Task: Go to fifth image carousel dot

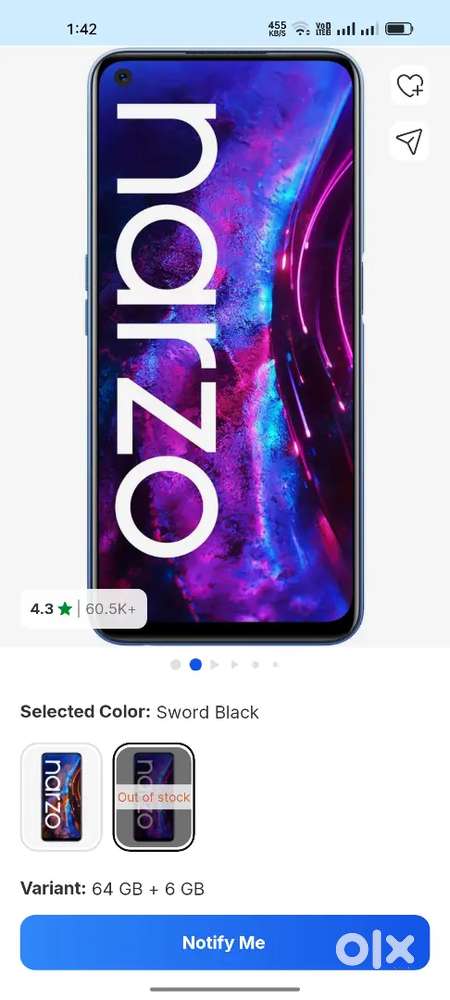Action: (255, 665)
